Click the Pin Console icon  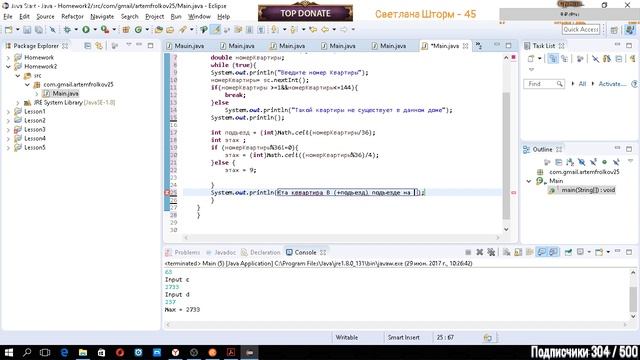click(568, 252)
